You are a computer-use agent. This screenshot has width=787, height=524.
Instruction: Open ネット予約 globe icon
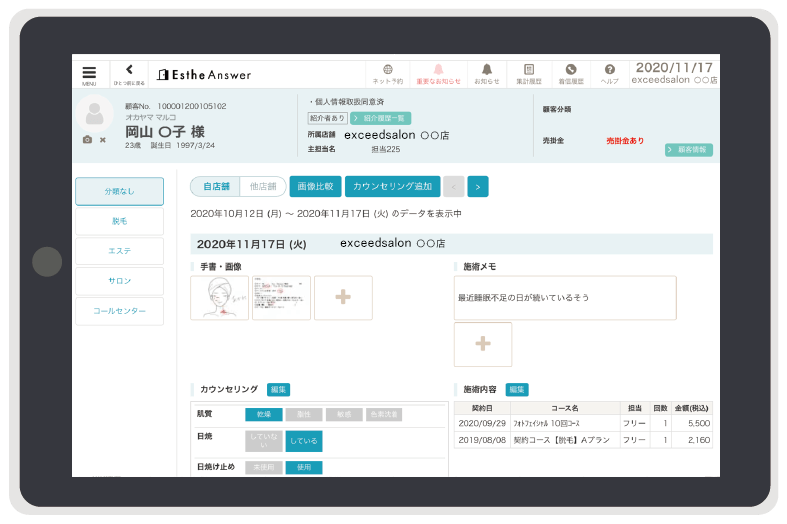pos(387,73)
